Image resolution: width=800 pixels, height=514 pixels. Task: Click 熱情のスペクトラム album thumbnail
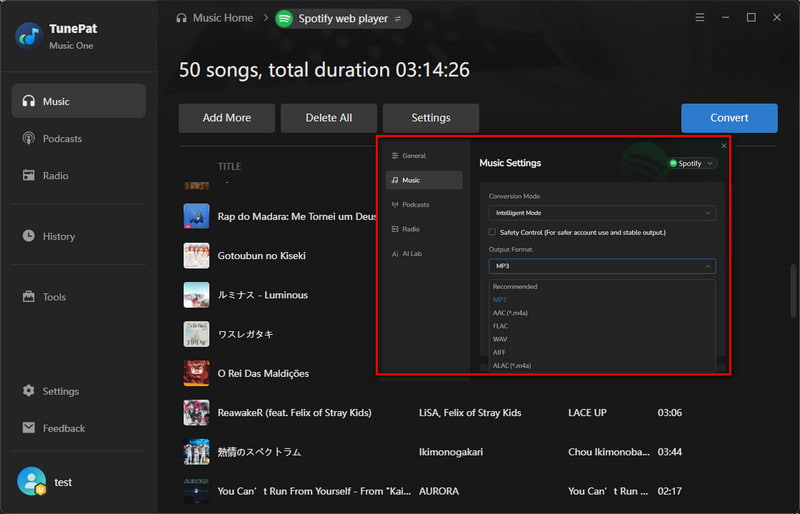tap(196, 452)
